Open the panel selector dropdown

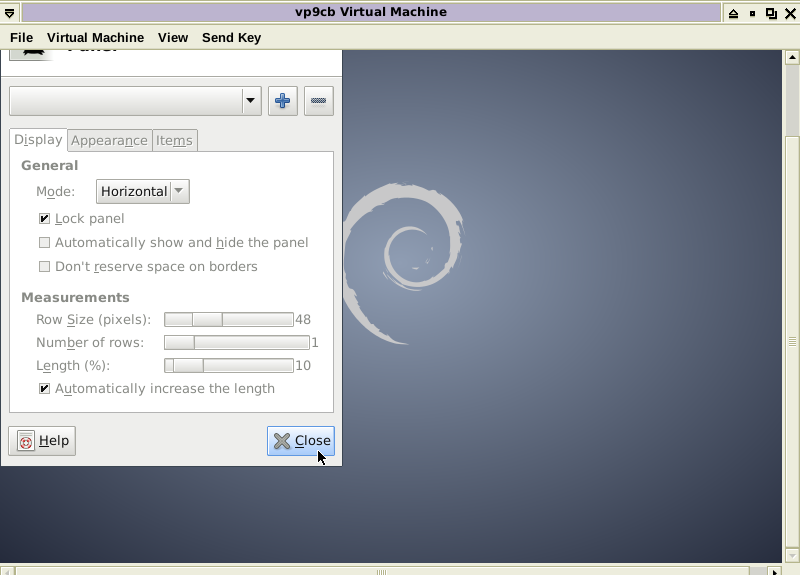point(135,101)
